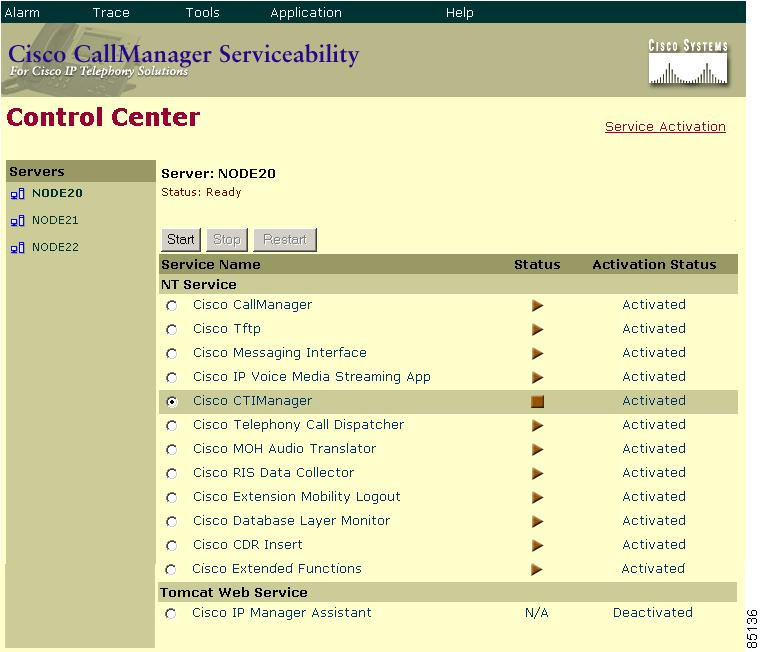Choose server NODE22 in Servers list
Screen dimensions: 762x652
coord(55,247)
